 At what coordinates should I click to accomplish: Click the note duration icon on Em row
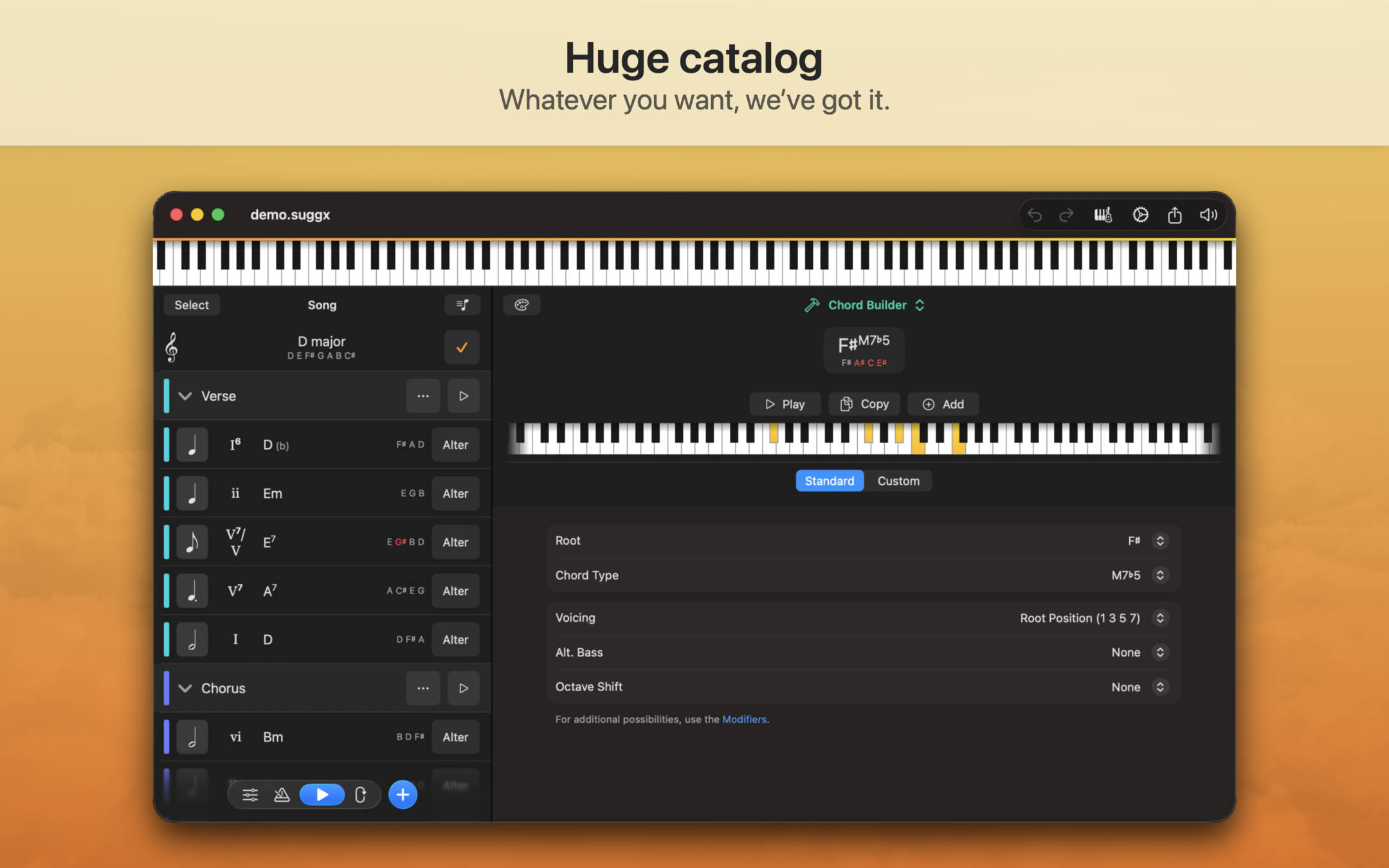click(192, 494)
